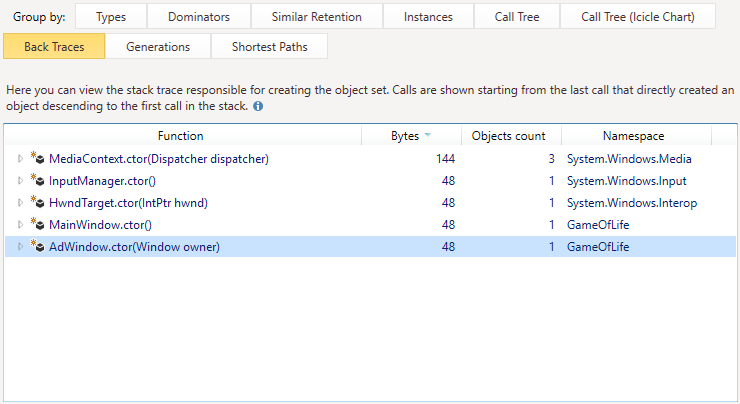Click the MediaContext.ctor method icon
This screenshot has height=404, width=740.
coord(37,158)
